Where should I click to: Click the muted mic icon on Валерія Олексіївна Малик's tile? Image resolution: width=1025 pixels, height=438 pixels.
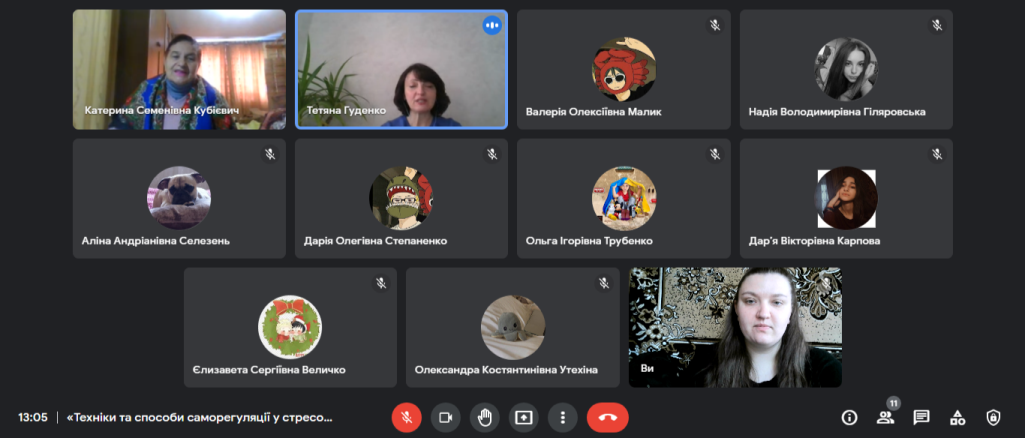point(715,25)
